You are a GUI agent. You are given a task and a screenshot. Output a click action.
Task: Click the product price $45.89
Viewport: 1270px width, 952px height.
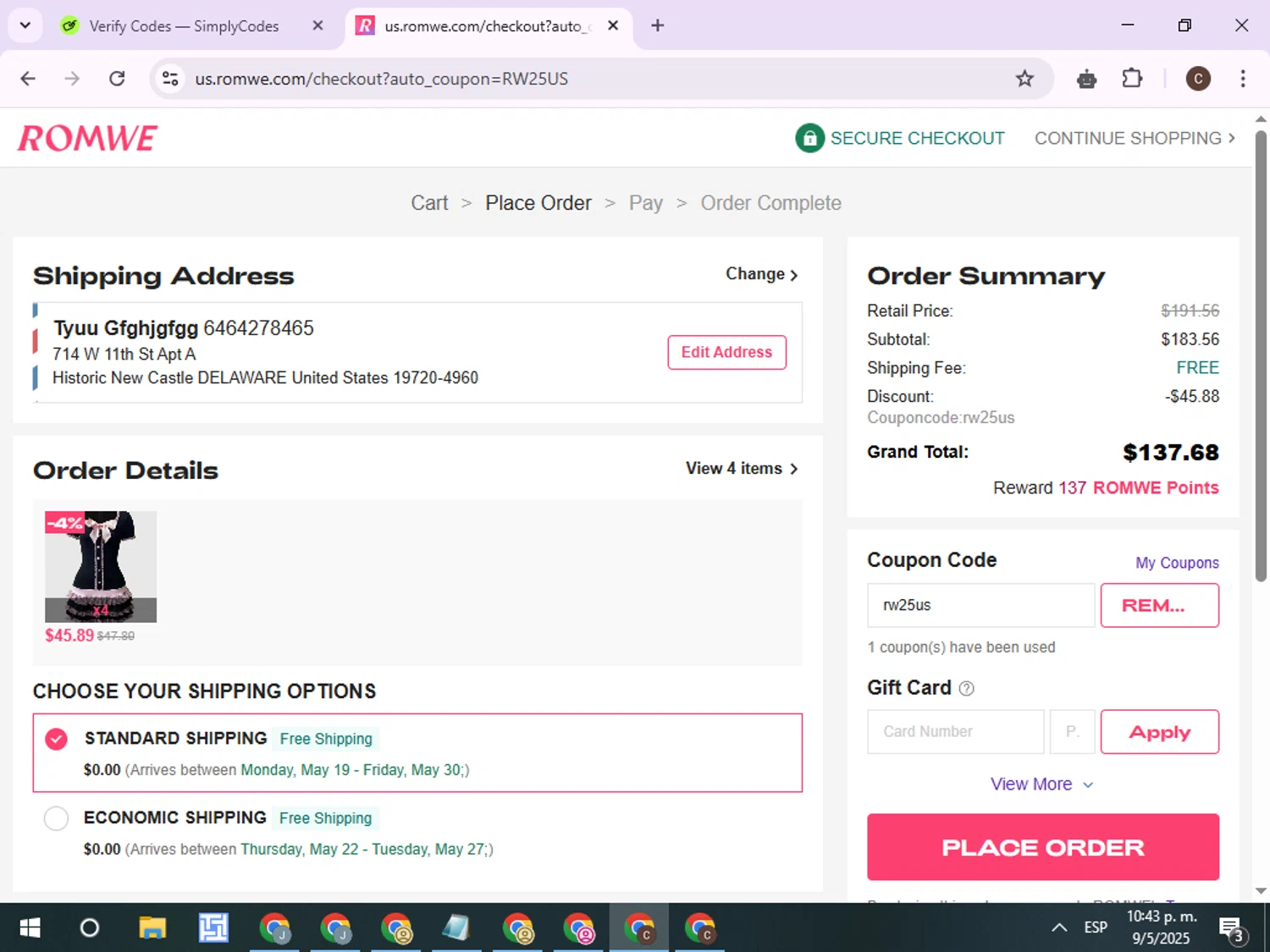click(69, 636)
